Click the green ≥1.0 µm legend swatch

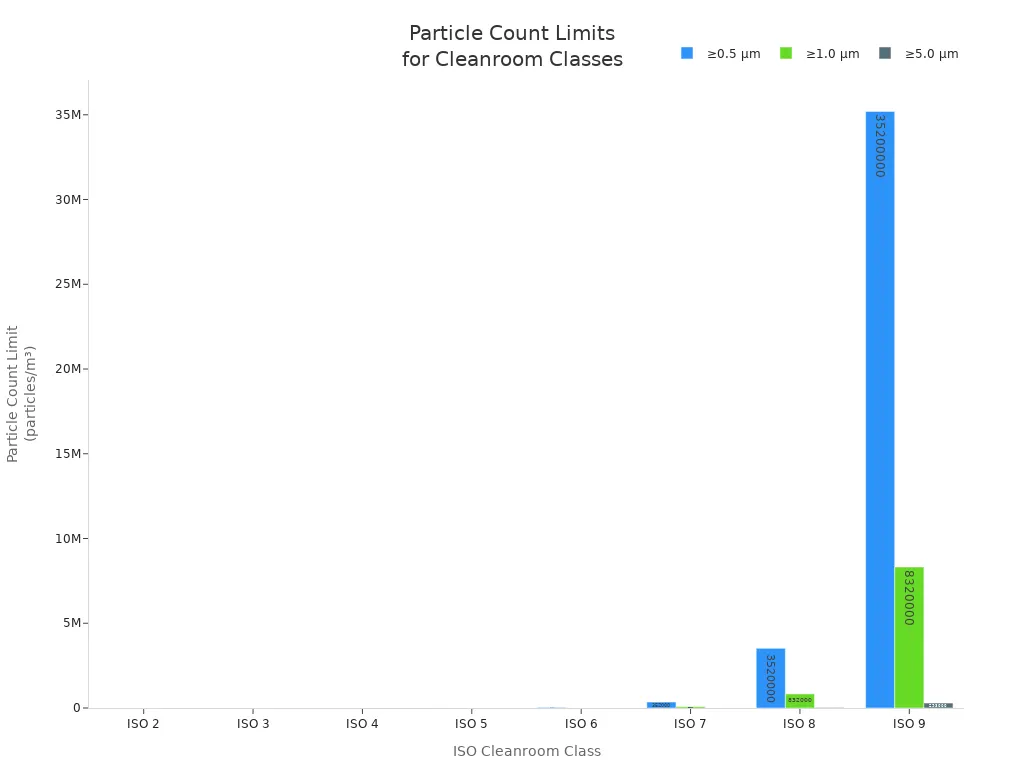[x=786, y=53]
